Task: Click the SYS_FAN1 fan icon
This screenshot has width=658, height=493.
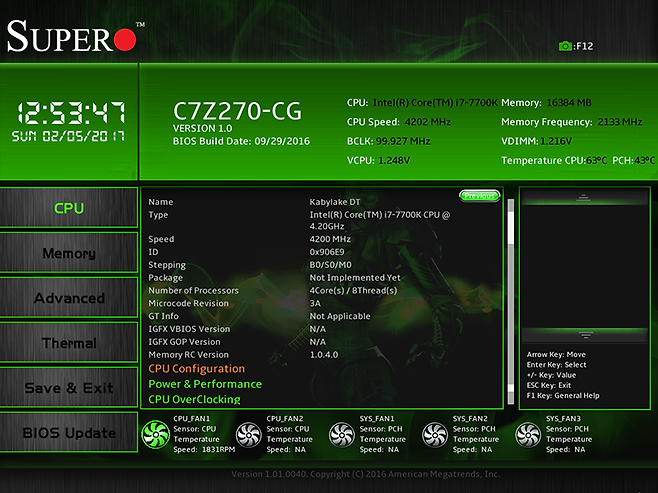Action: (342, 435)
